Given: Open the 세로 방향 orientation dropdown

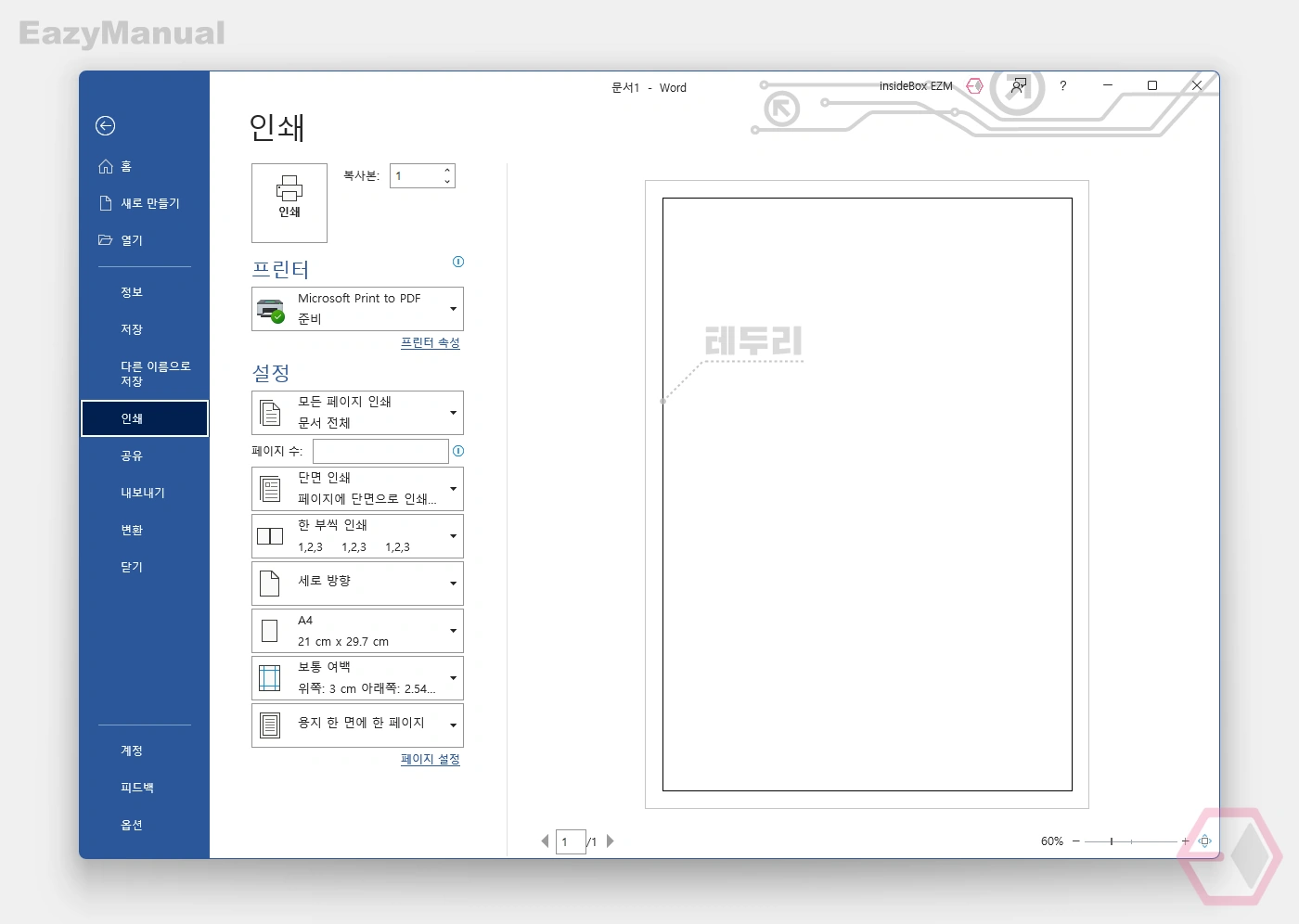Looking at the screenshot, I should point(357,584).
